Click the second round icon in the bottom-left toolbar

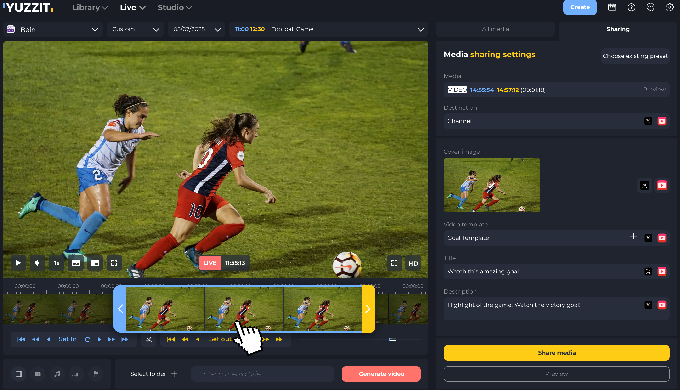pyautogui.click(x=38, y=374)
